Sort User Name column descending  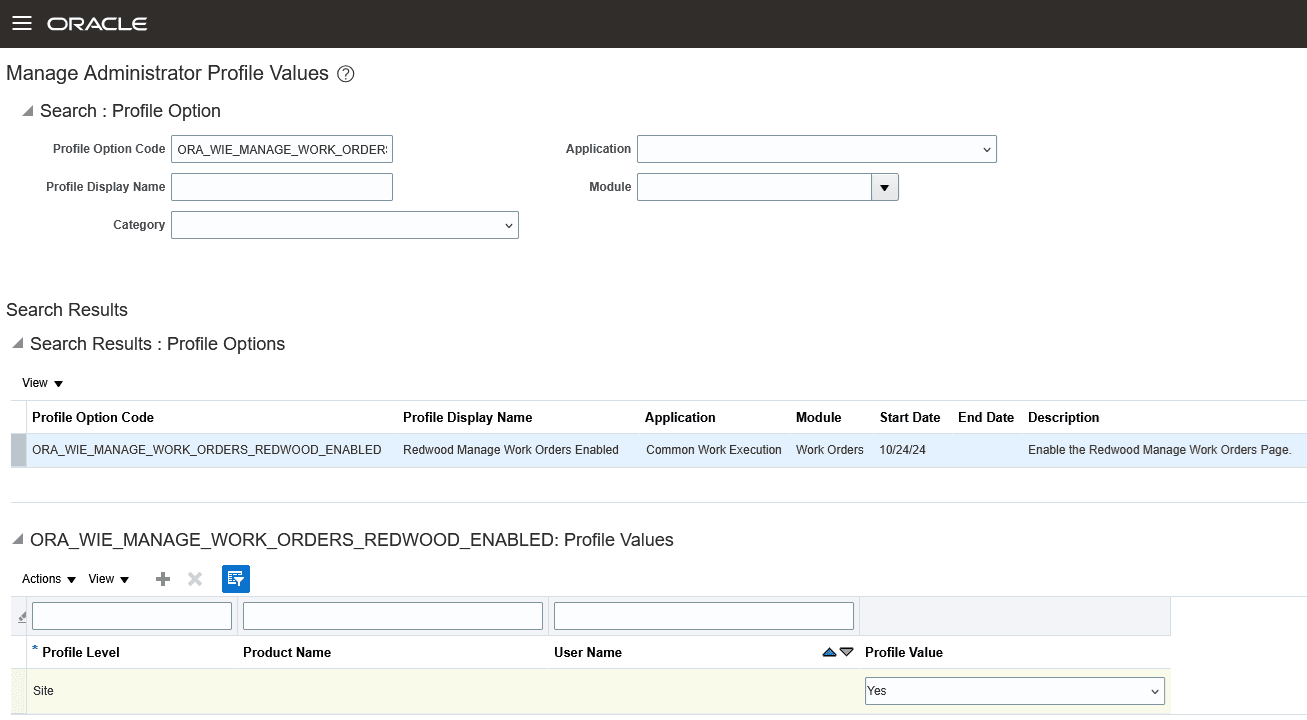tap(847, 652)
